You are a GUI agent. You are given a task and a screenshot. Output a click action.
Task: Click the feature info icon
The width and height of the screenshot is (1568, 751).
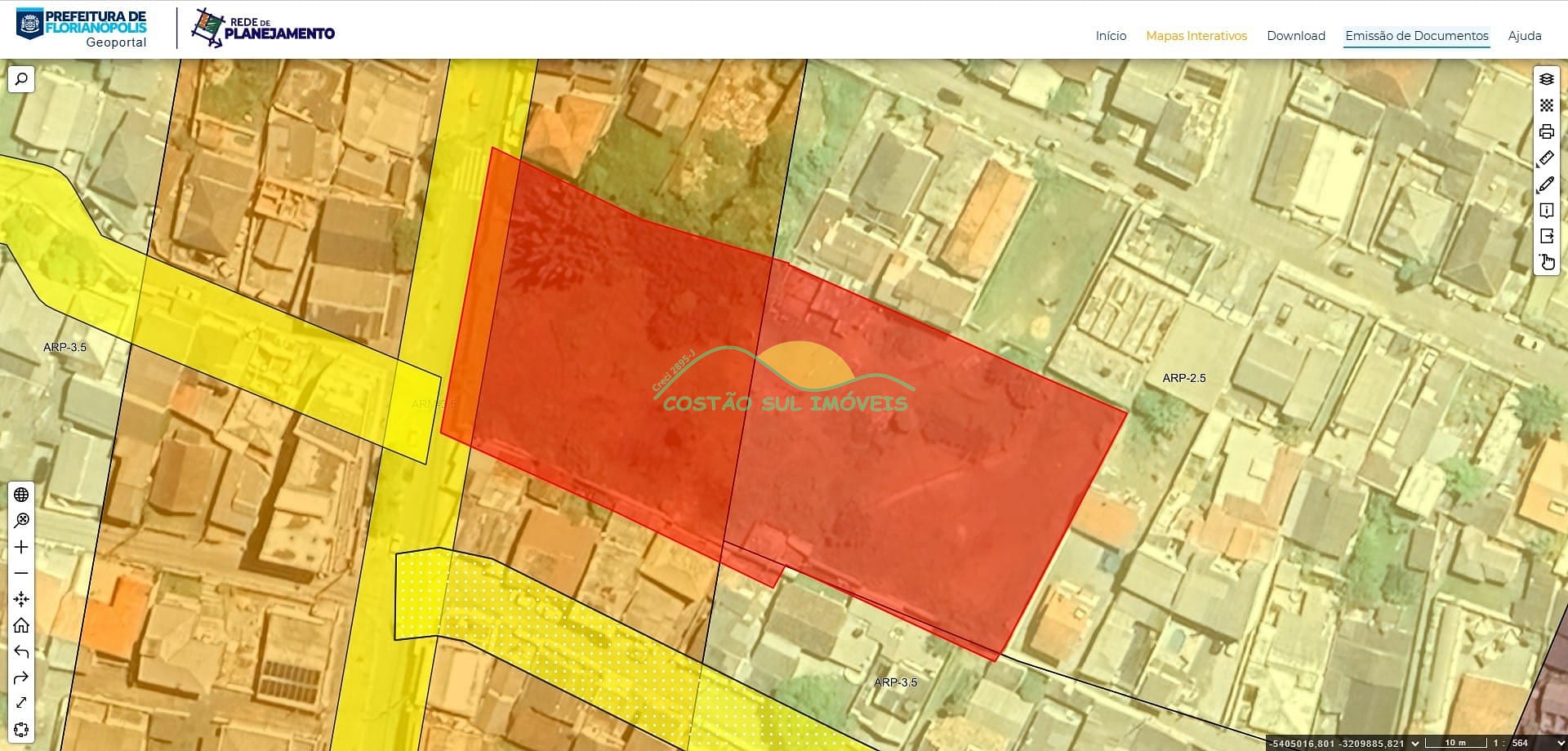pyautogui.click(x=1546, y=211)
